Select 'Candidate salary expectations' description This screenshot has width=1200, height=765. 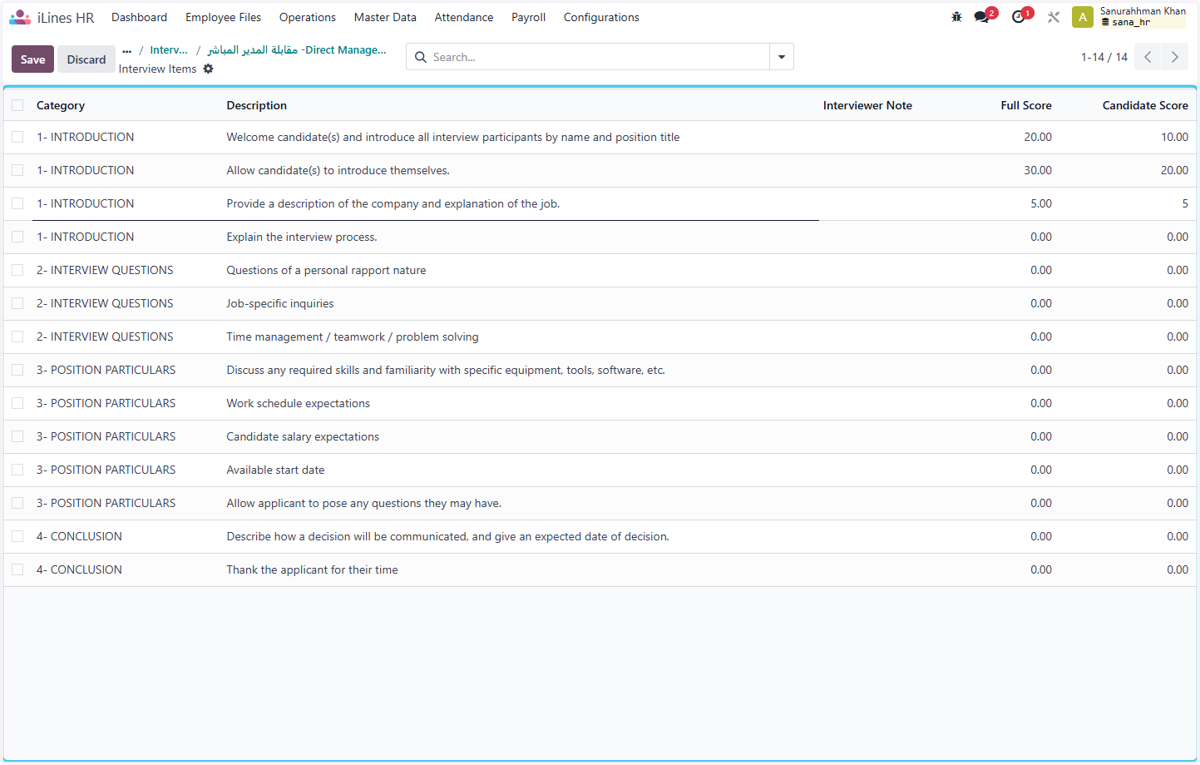(x=303, y=437)
